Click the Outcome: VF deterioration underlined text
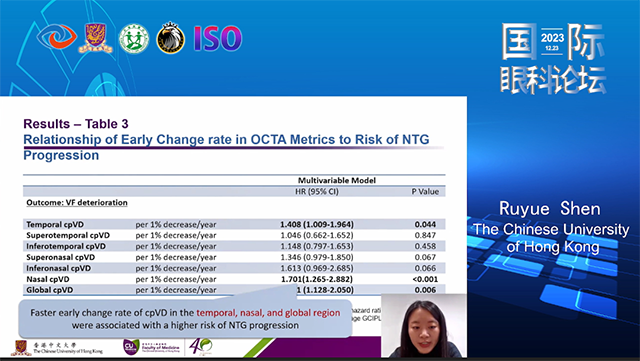This screenshot has height=361, width=640. [77, 203]
